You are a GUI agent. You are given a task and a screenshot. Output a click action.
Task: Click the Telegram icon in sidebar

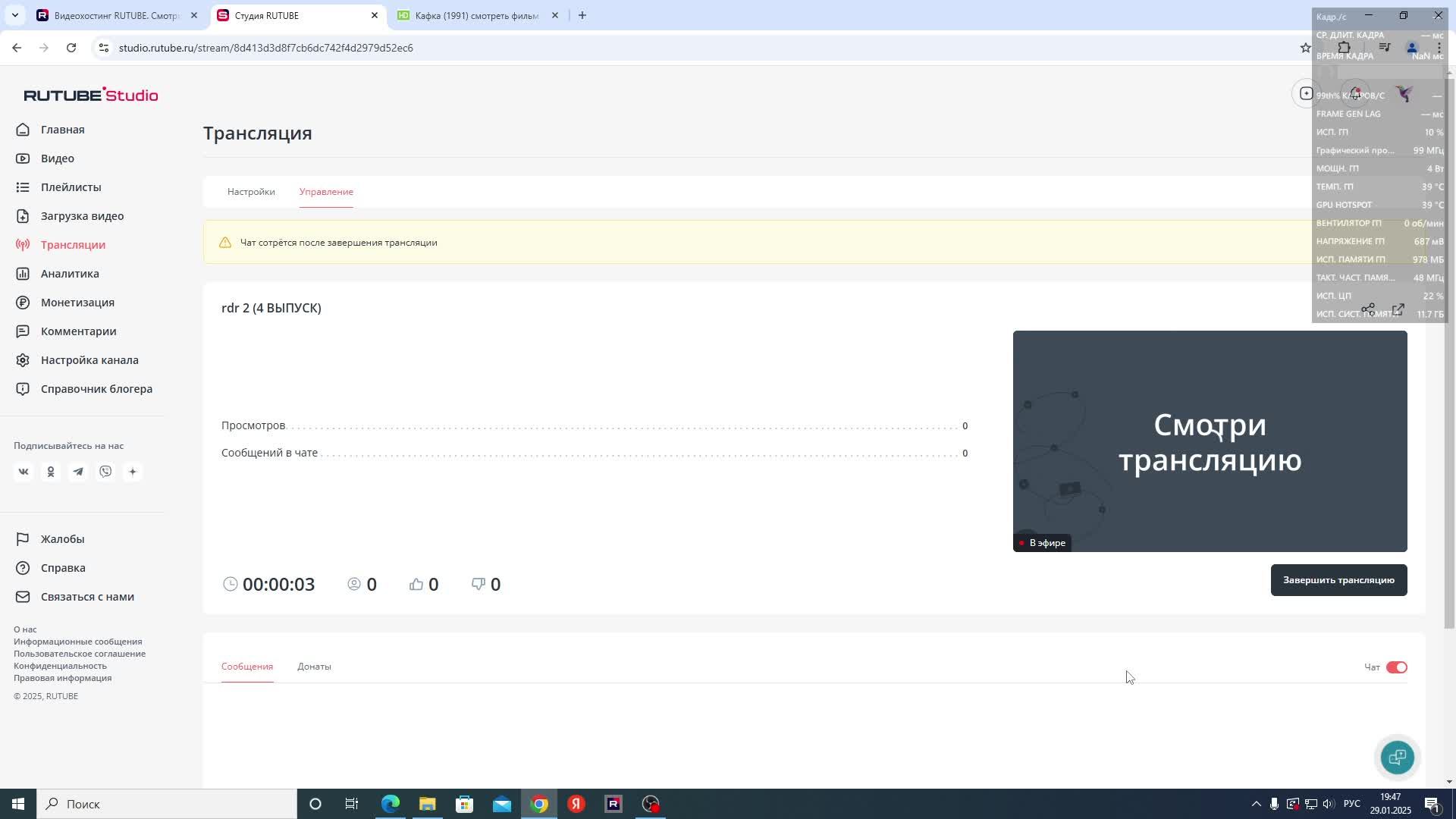click(78, 472)
